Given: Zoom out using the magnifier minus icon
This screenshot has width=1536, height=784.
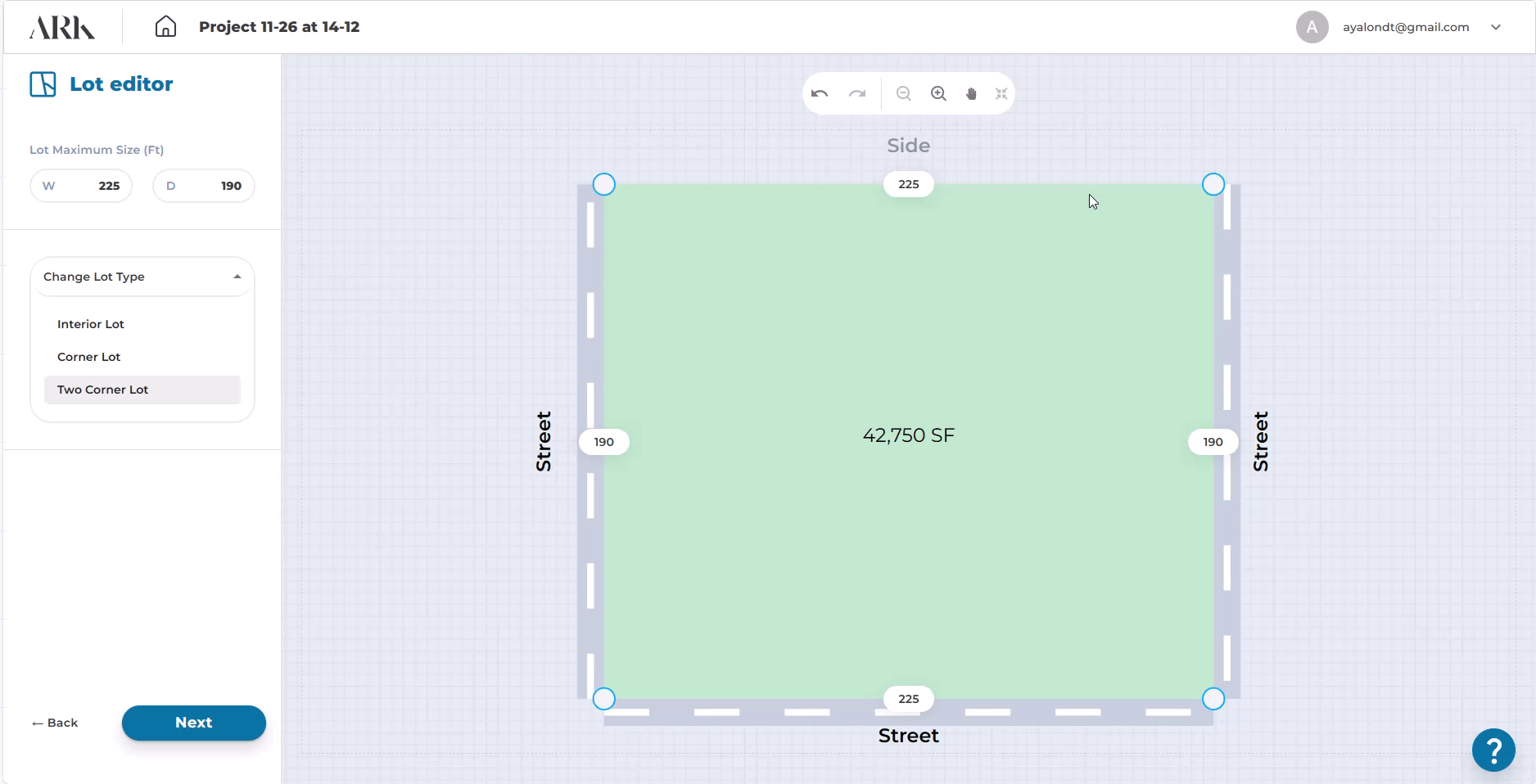Looking at the screenshot, I should 903,94.
